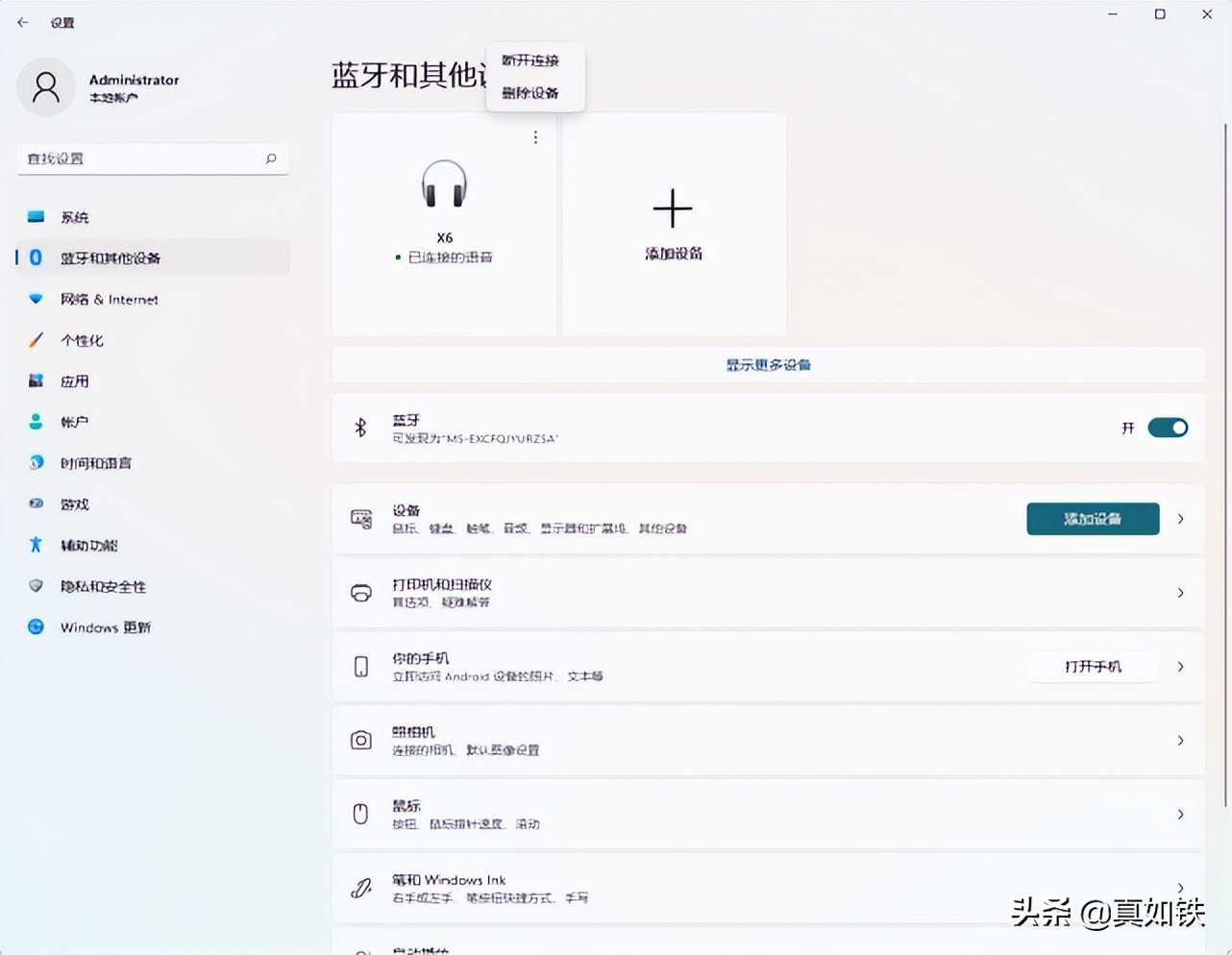Turn off the 蓝牙 switch
Image resolution: width=1232 pixels, height=955 pixels.
pyautogui.click(x=1167, y=427)
